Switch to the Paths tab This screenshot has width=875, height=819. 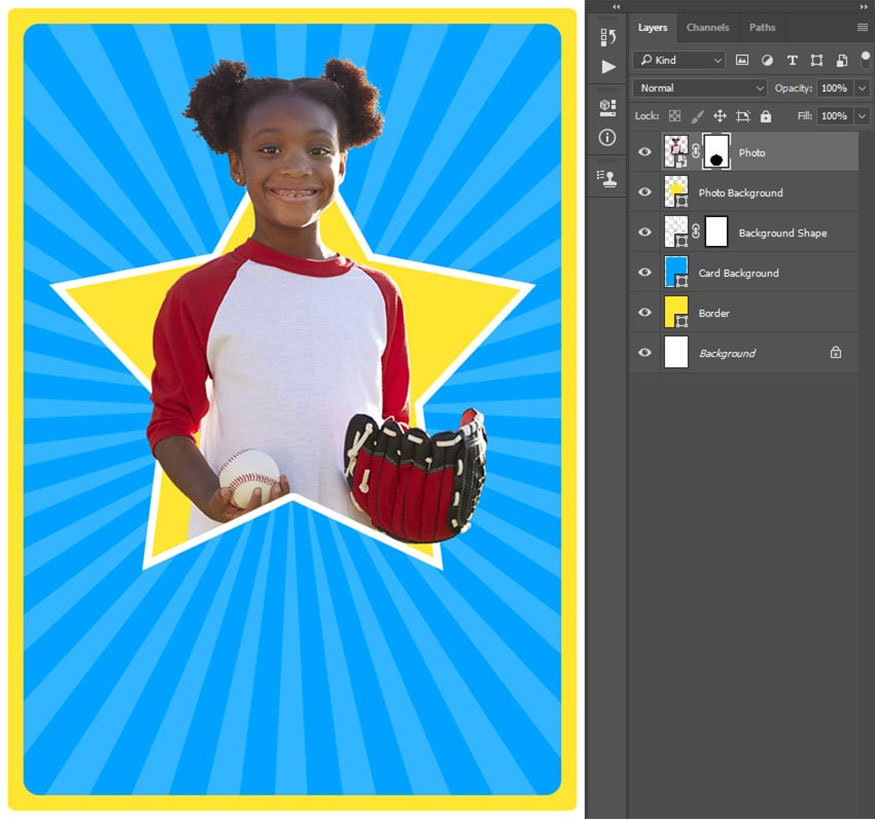point(762,28)
